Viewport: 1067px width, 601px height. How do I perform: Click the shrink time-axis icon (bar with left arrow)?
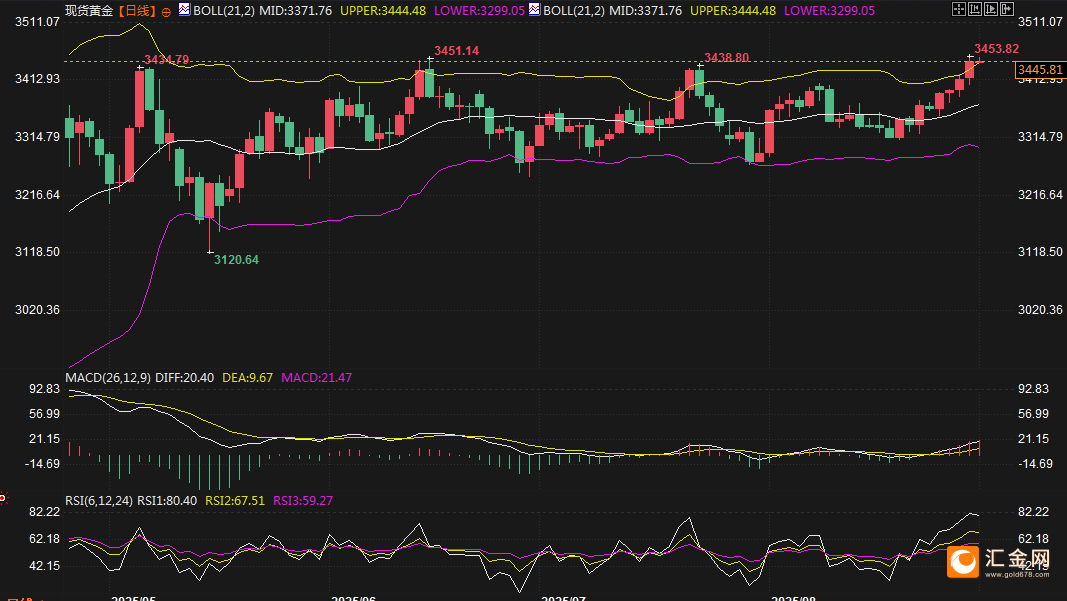pyautogui.click(x=975, y=9)
